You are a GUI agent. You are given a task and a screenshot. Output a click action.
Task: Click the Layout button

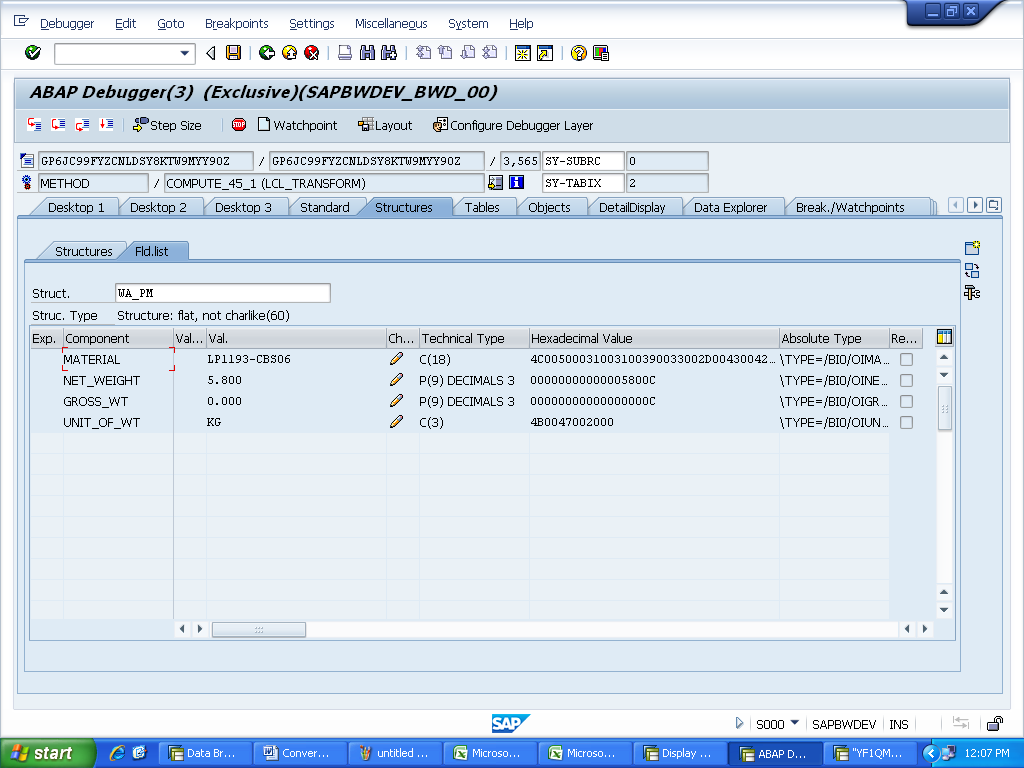coord(385,125)
